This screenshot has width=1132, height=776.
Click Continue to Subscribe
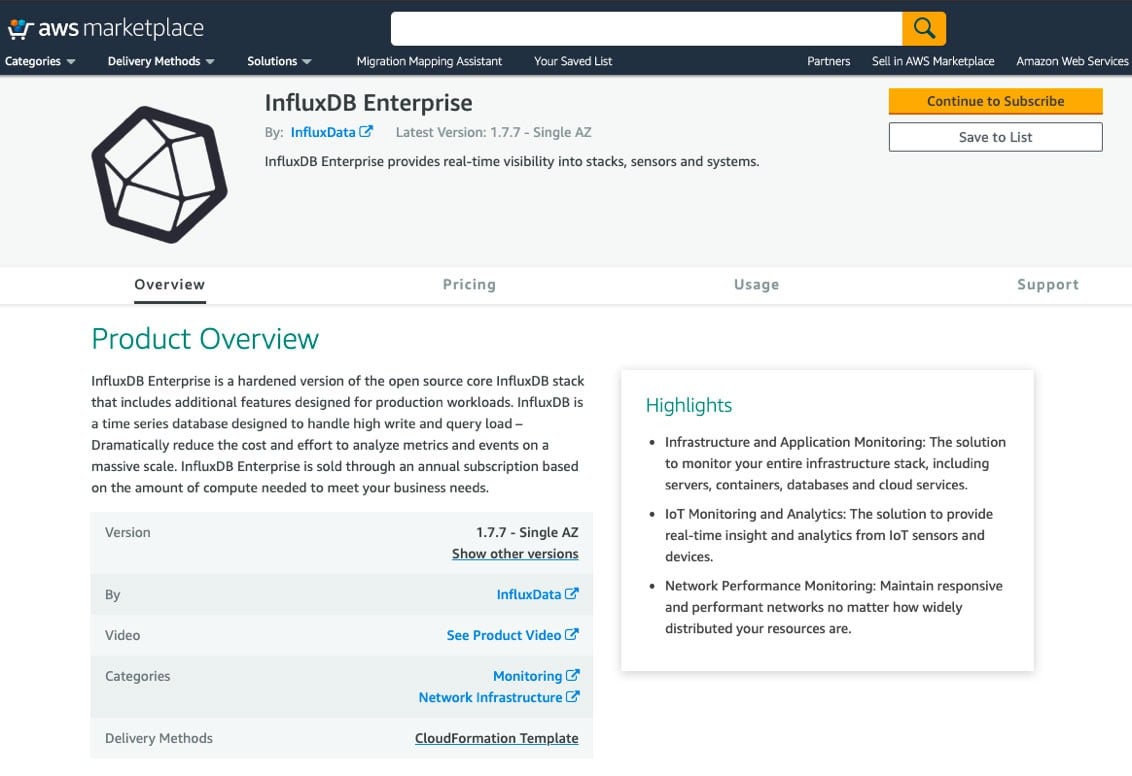pyautogui.click(x=995, y=101)
